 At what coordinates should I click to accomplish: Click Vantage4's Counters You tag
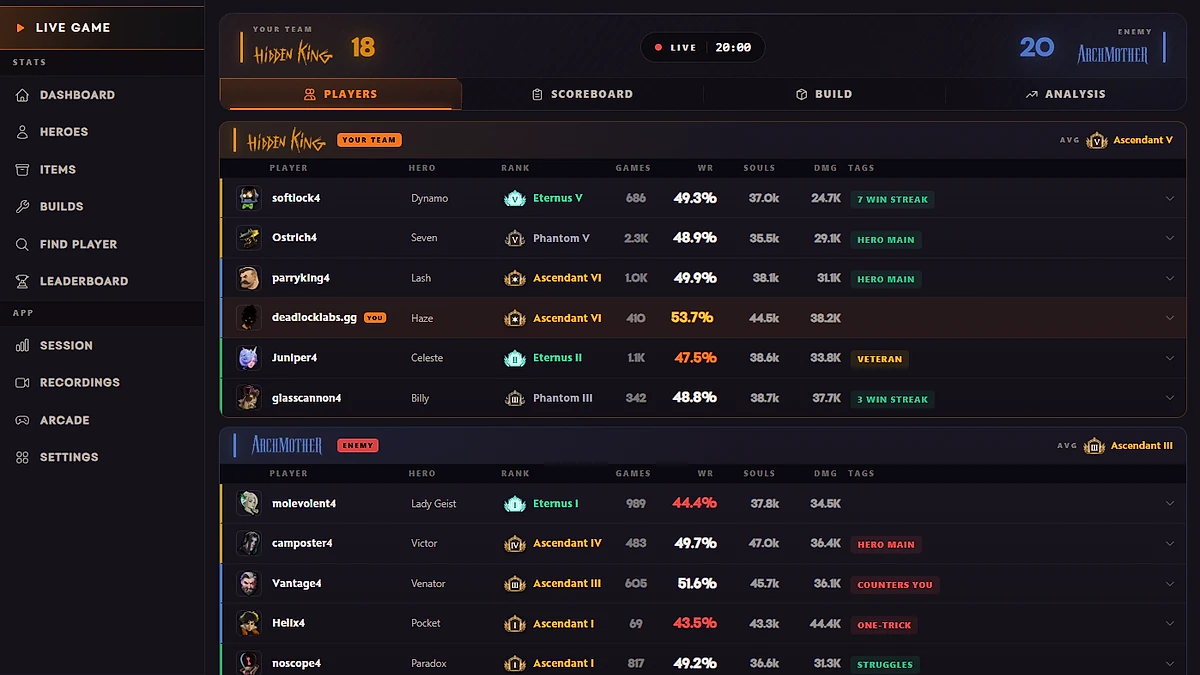[895, 585]
